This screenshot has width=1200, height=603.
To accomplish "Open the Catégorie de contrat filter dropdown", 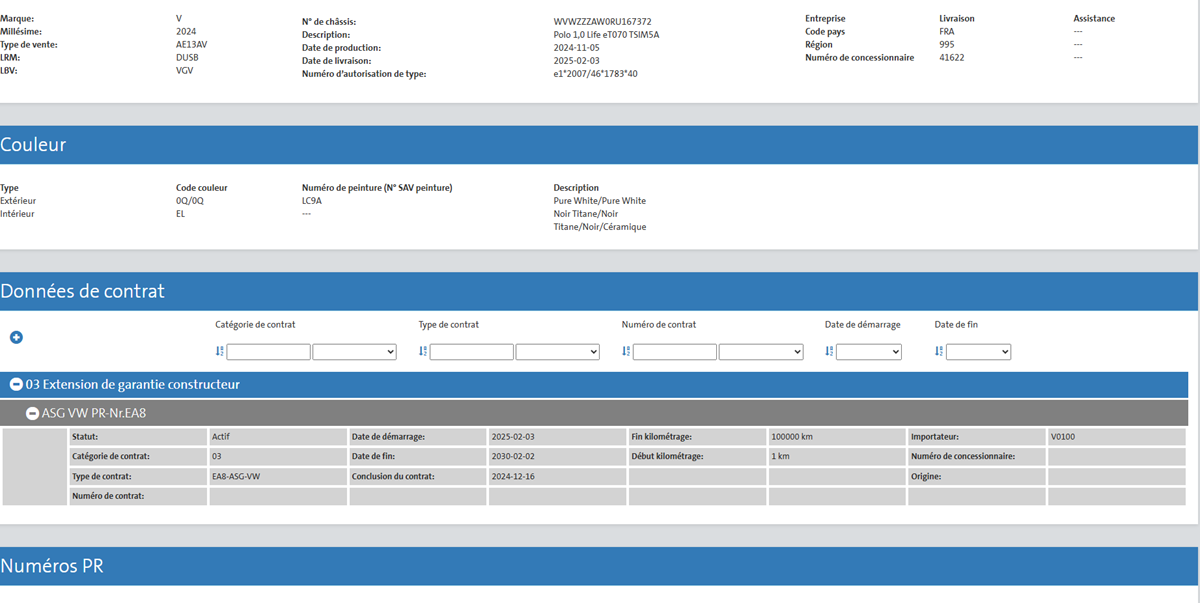I will [354, 352].
